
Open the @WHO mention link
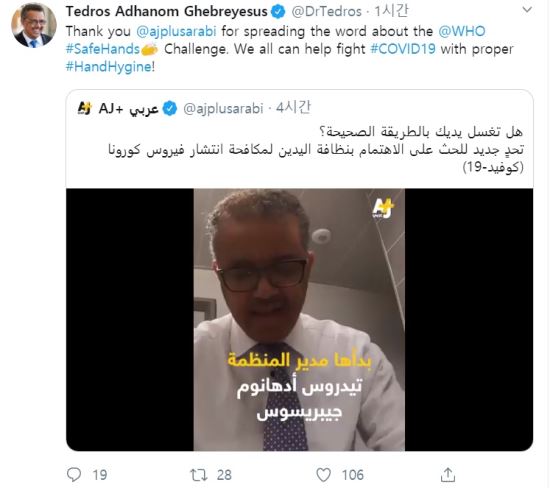(462, 31)
